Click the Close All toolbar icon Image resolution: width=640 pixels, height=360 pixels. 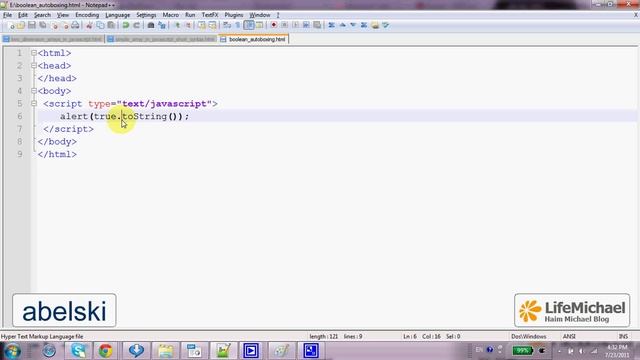64,25
